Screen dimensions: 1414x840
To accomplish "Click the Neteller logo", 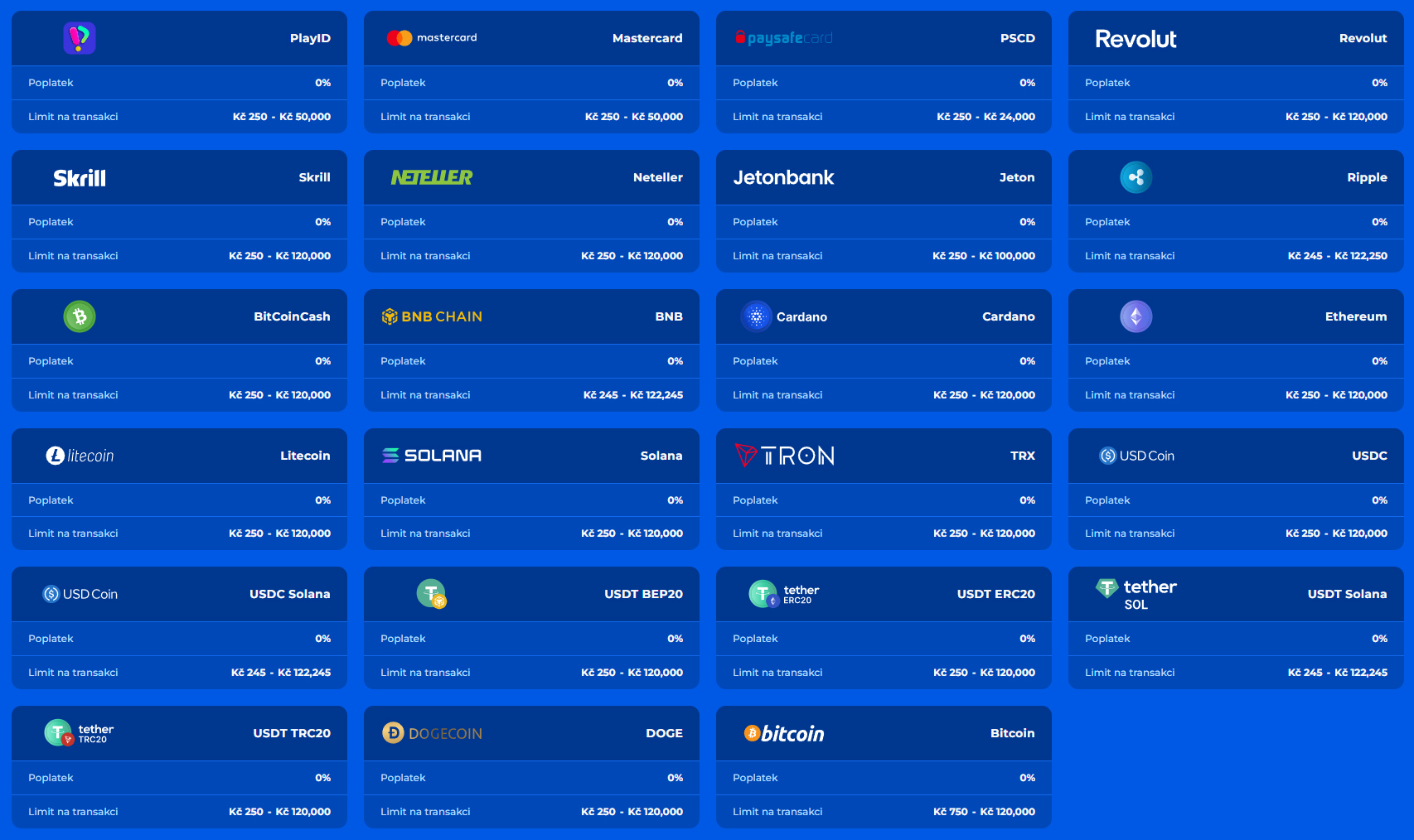I will (x=432, y=176).
